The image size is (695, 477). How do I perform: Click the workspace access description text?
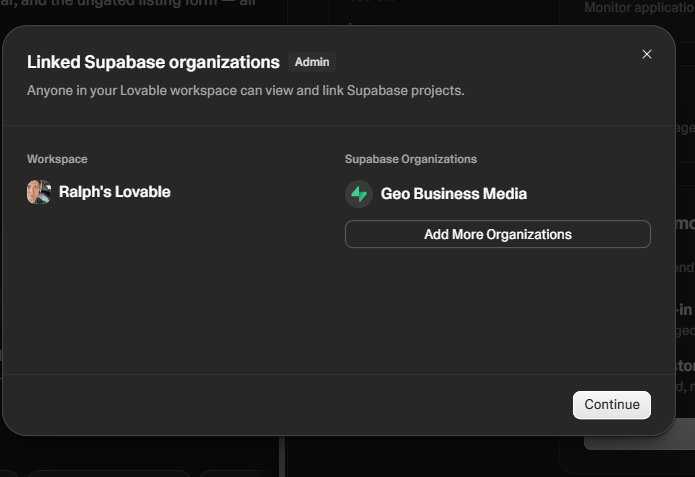tap(246, 90)
